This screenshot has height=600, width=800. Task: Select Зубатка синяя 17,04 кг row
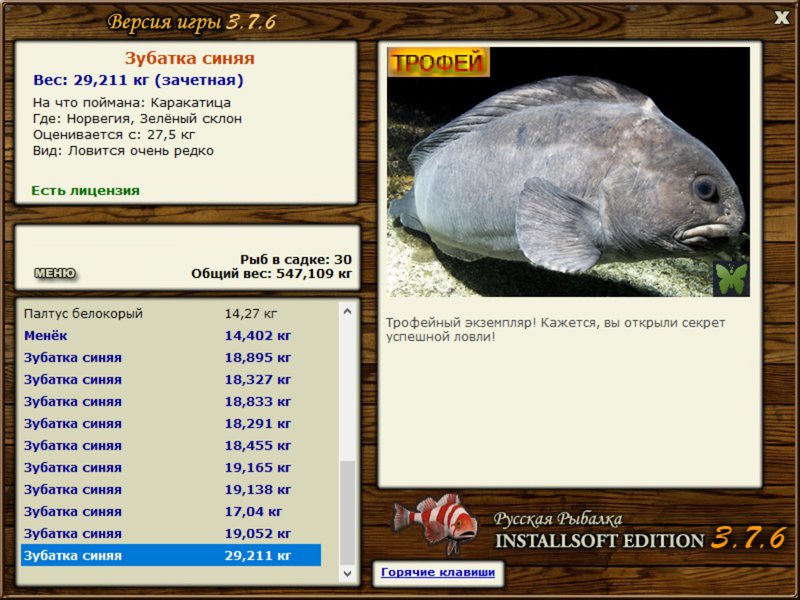tap(171, 511)
